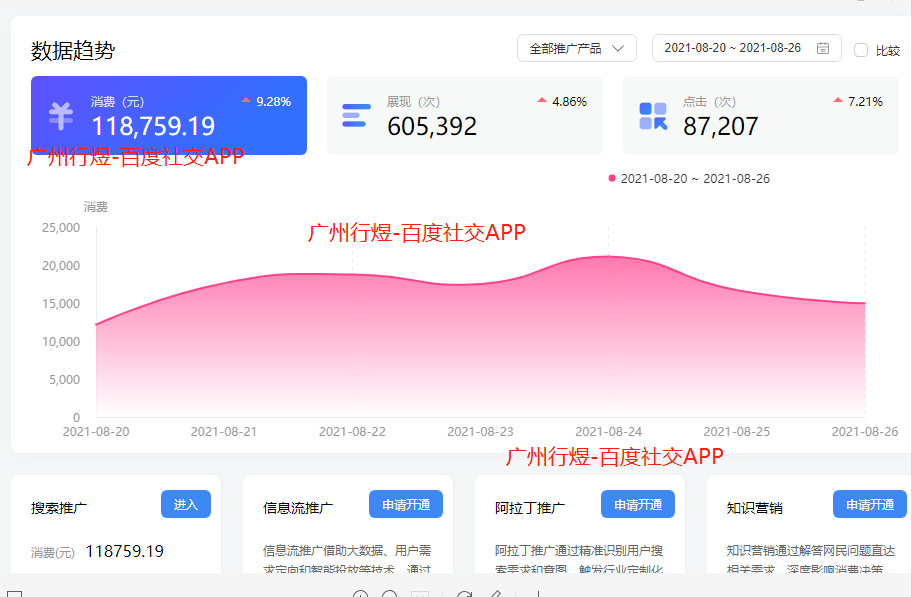
Task: Click the stacked bars icon on 展现 card
Action: (356, 115)
